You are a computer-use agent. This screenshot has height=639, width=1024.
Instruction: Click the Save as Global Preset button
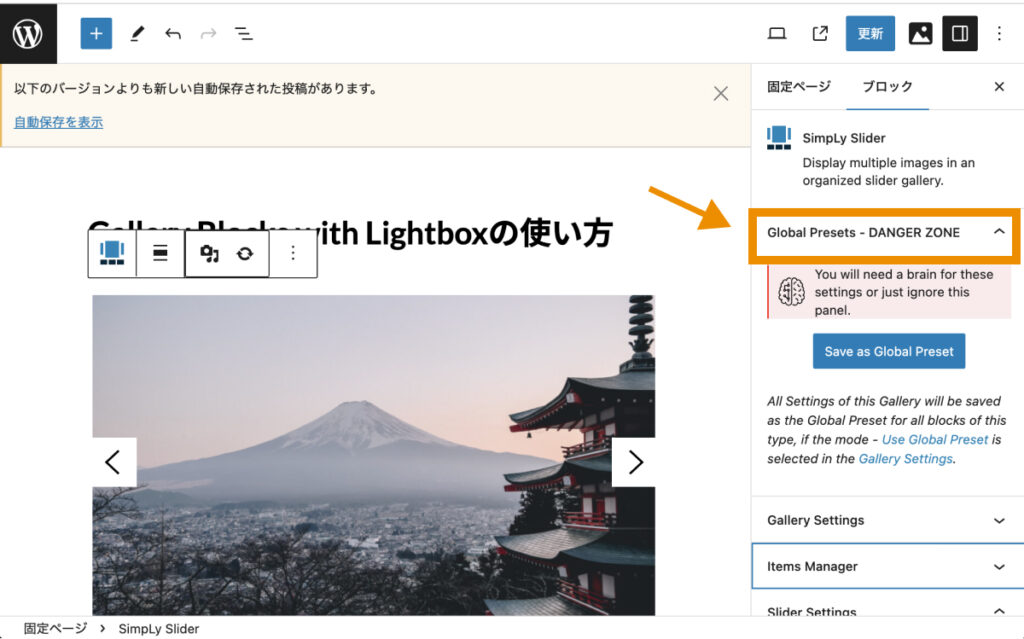click(x=888, y=351)
